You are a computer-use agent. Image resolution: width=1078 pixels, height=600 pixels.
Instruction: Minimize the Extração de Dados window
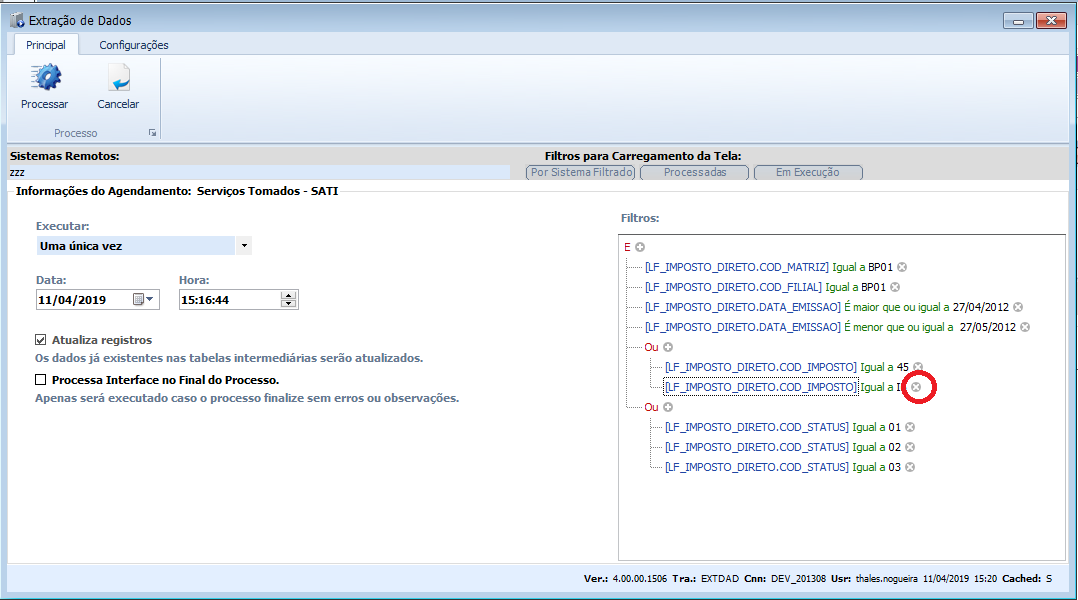point(1018,21)
